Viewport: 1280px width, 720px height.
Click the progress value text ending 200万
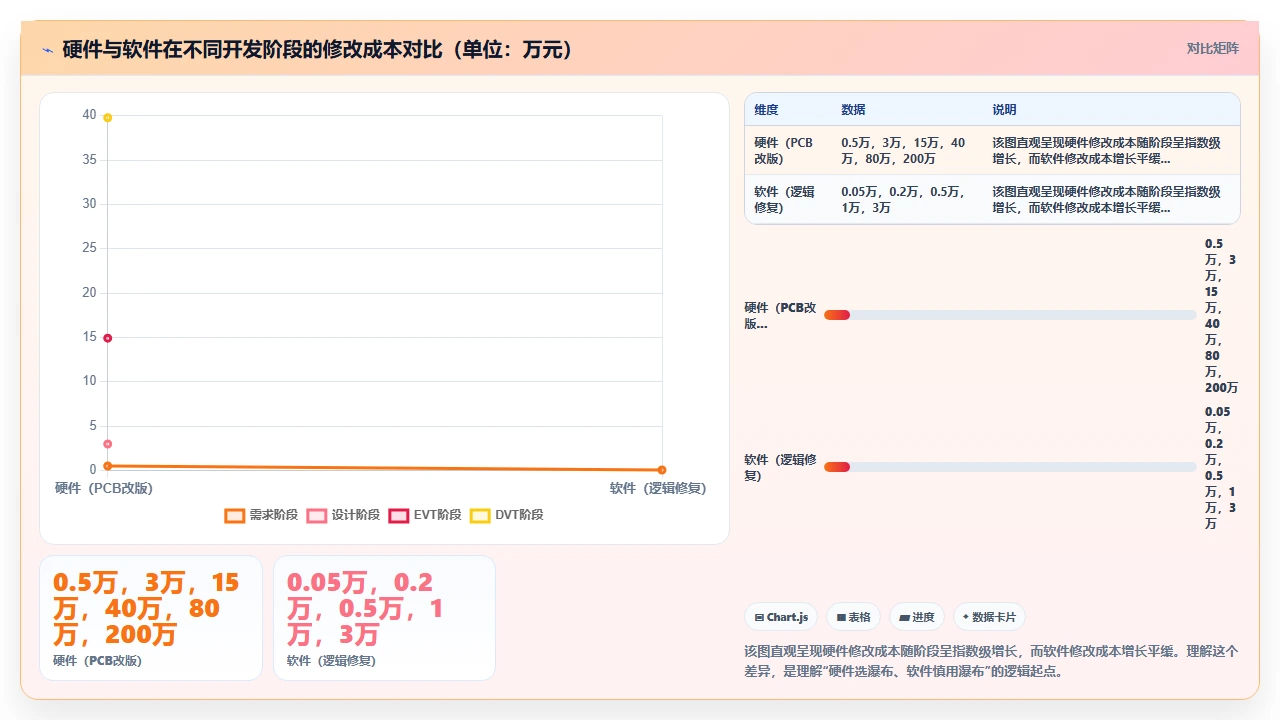coord(1221,315)
